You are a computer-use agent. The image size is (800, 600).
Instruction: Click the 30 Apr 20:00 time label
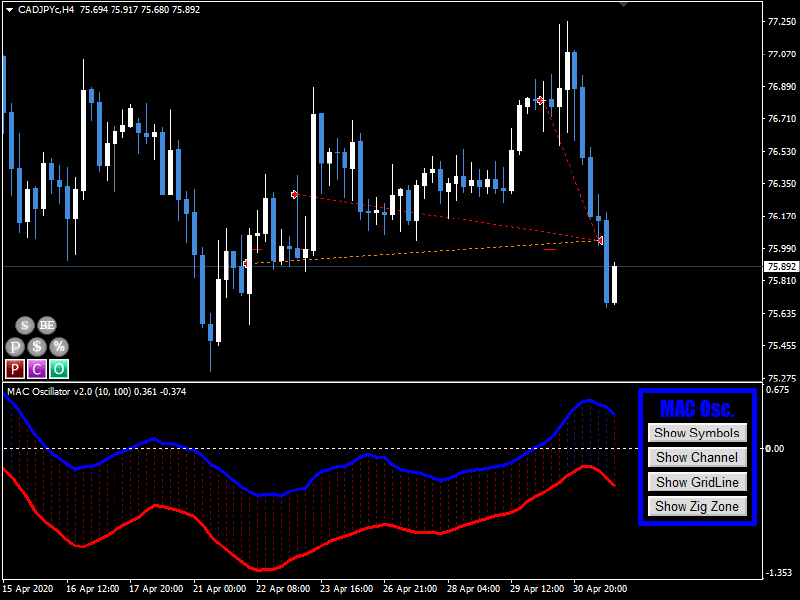point(600,588)
